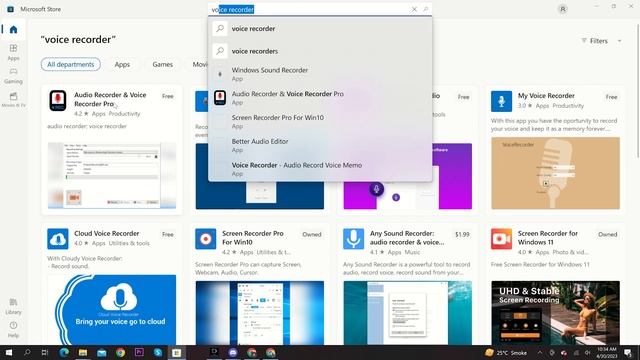Select Screen Recorder Pro For Win10 suggestion
The height and width of the screenshot is (360, 640).
(320, 121)
